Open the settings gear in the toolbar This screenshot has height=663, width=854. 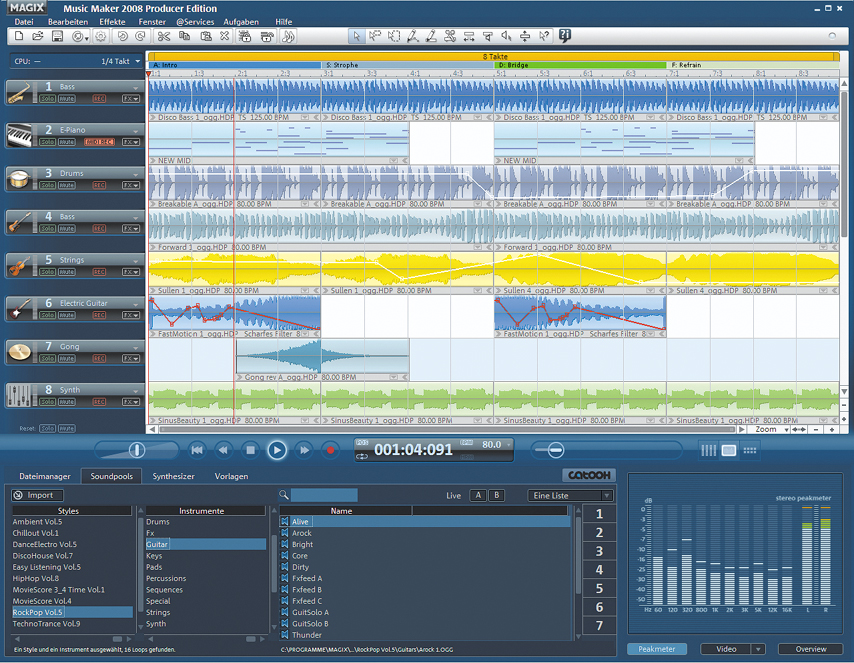tap(101, 37)
